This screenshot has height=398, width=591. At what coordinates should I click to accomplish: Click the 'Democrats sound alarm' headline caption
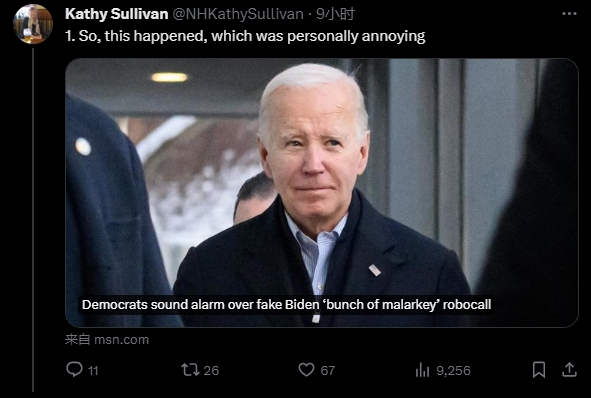(286, 305)
